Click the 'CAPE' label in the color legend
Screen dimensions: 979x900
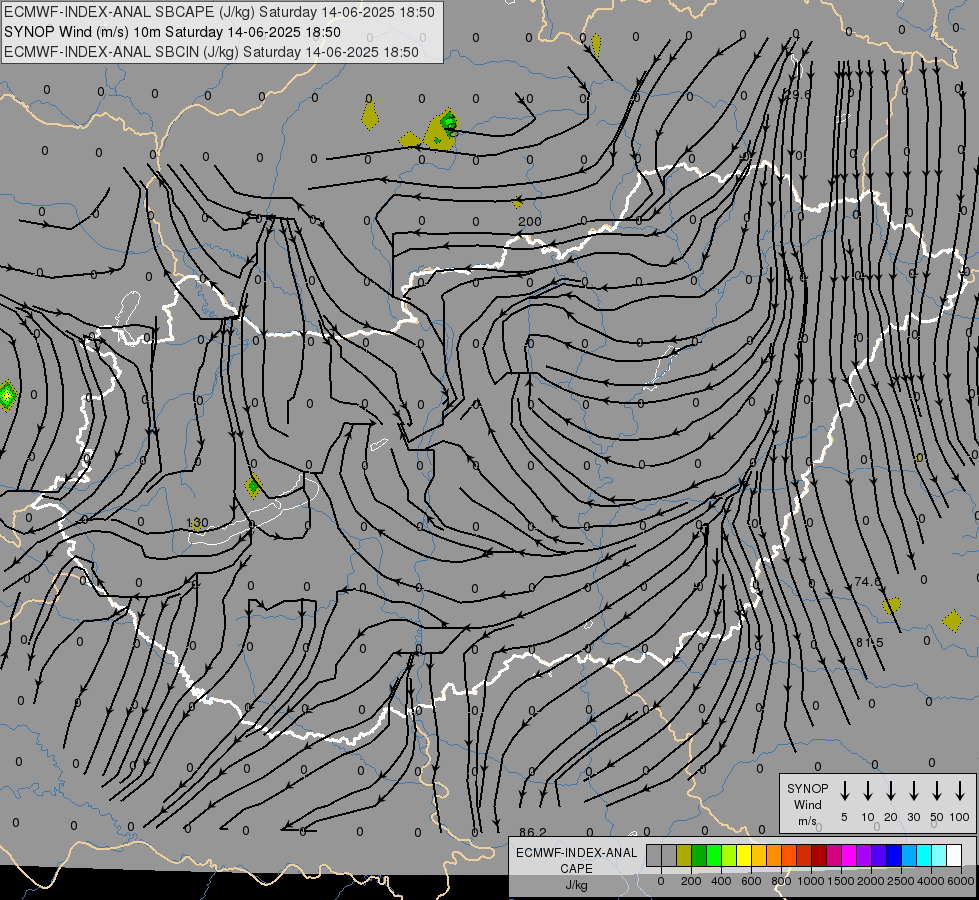576,868
